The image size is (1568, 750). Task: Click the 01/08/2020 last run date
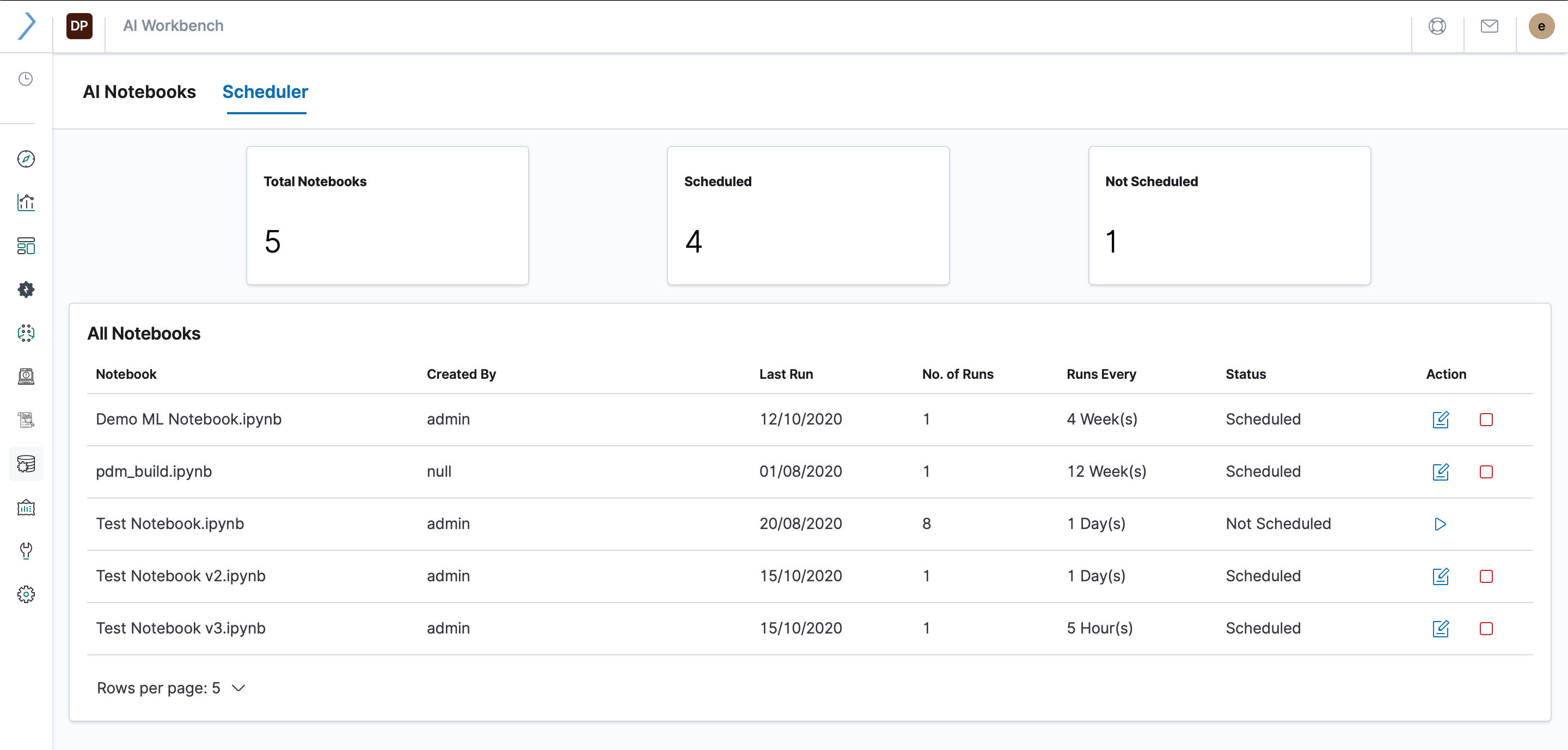coord(800,471)
